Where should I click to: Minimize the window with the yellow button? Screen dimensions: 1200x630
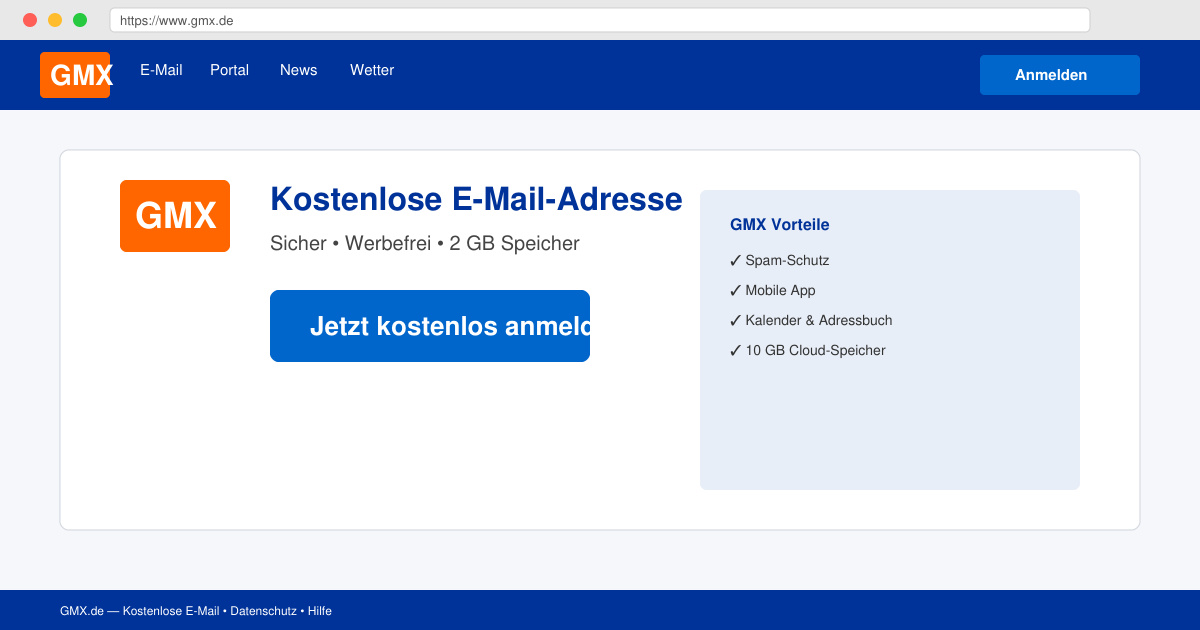click(x=55, y=20)
